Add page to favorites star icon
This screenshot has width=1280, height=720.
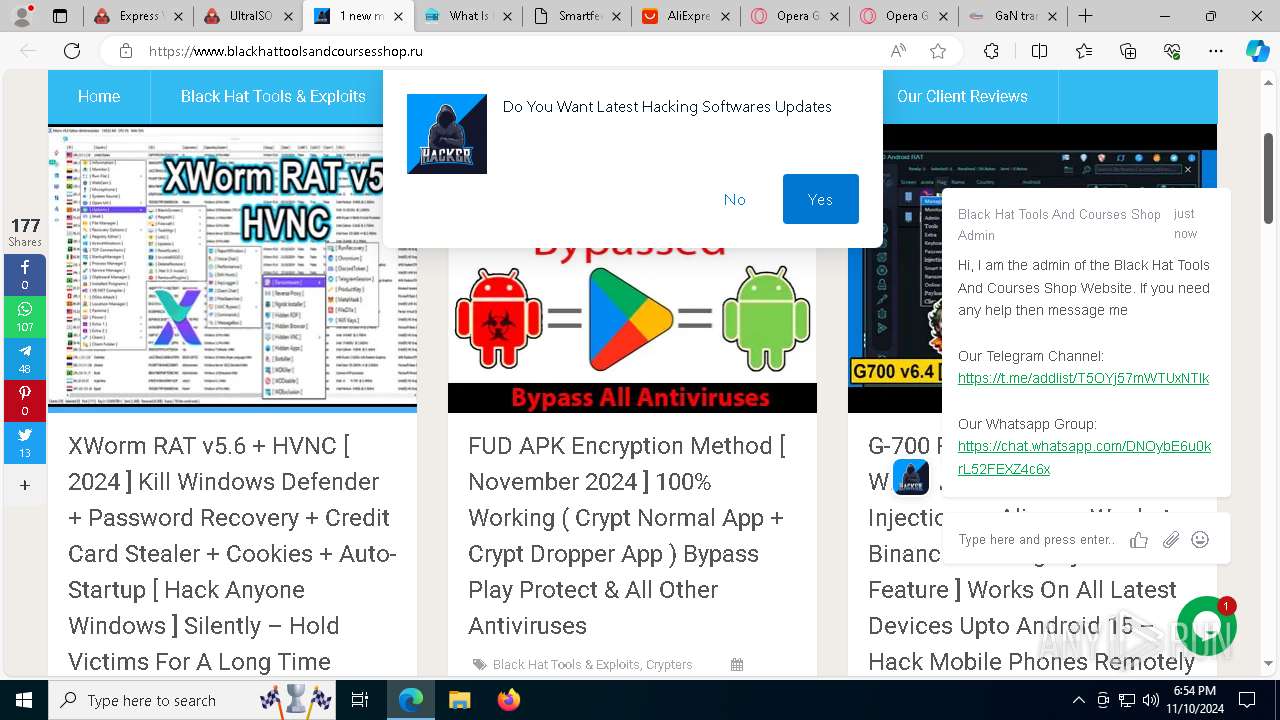(938, 51)
